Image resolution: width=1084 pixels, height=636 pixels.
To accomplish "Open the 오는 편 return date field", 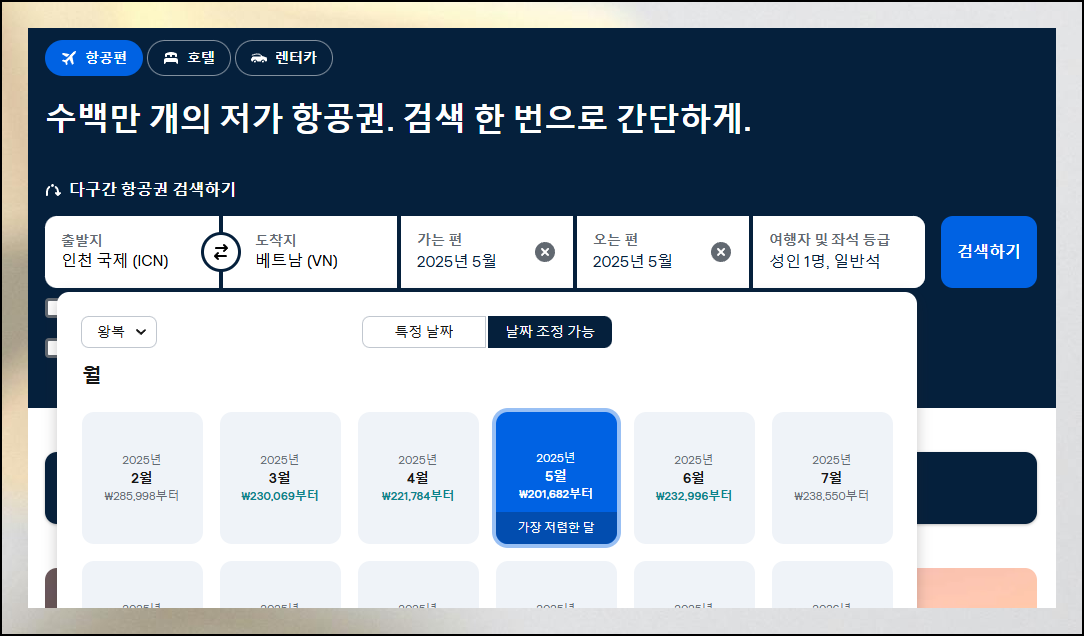I will coord(663,252).
